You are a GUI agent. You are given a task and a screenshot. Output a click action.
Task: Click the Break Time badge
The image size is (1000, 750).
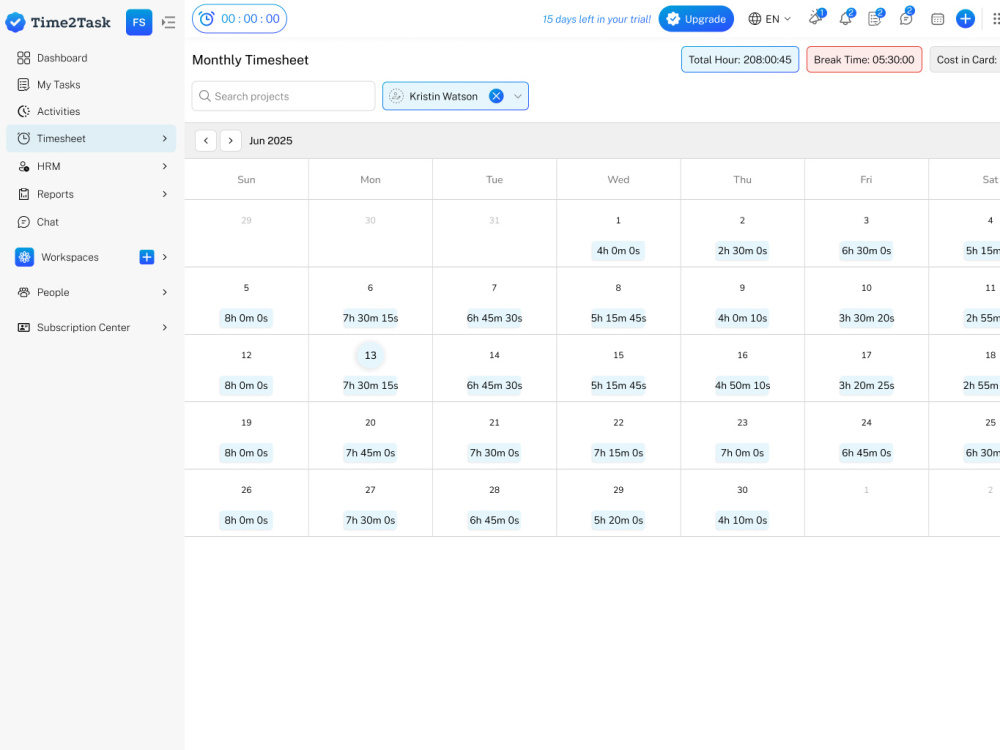[x=864, y=60]
